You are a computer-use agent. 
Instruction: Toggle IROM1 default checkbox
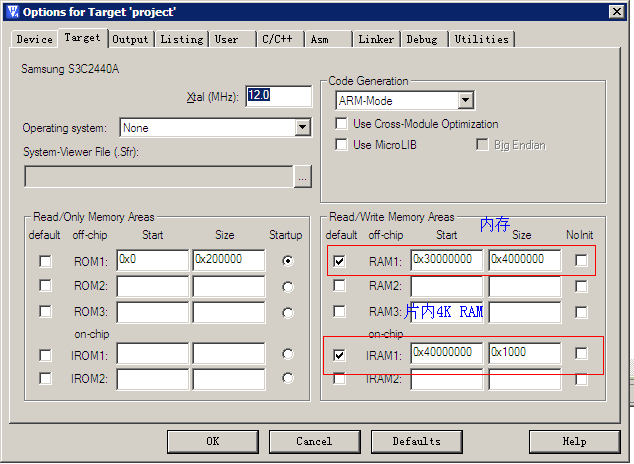45,355
